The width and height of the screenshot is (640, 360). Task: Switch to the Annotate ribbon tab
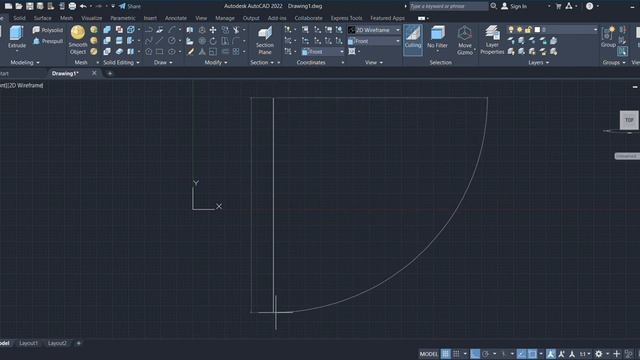coord(176,18)
